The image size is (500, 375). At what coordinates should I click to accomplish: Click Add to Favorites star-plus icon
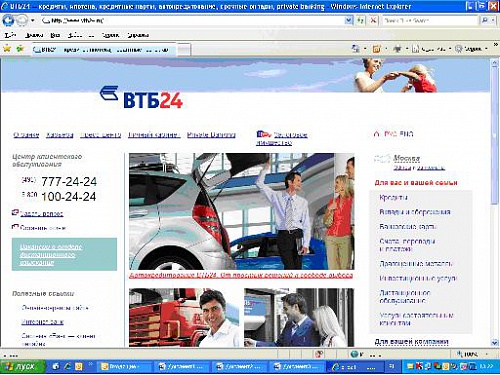[x=20, y=49]
